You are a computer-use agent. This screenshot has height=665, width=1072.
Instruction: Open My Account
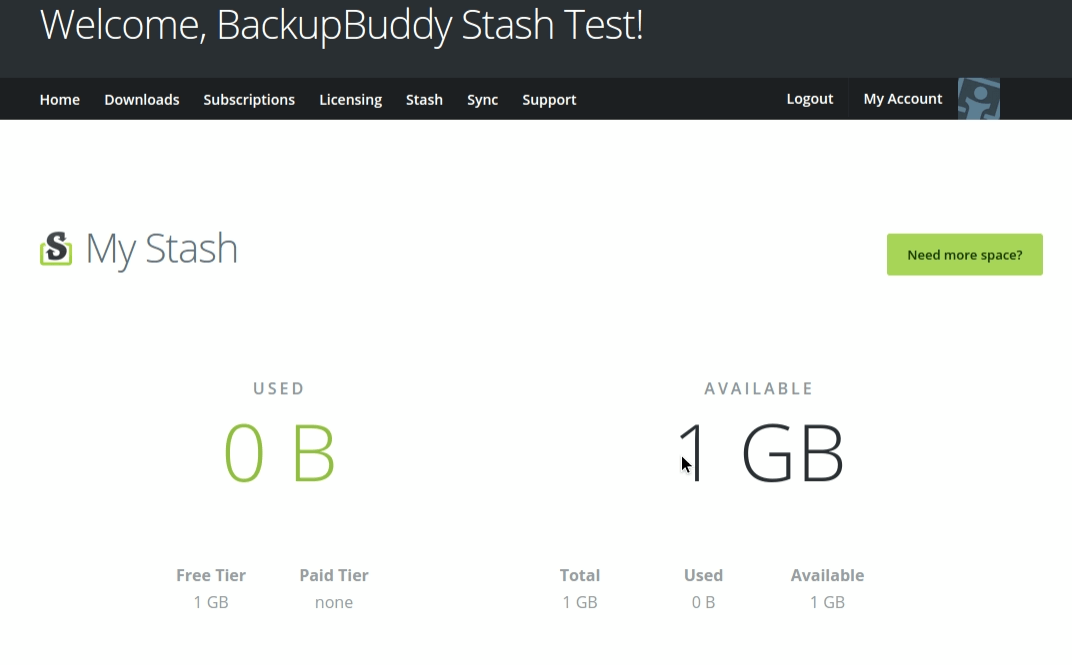coord(903,99)
